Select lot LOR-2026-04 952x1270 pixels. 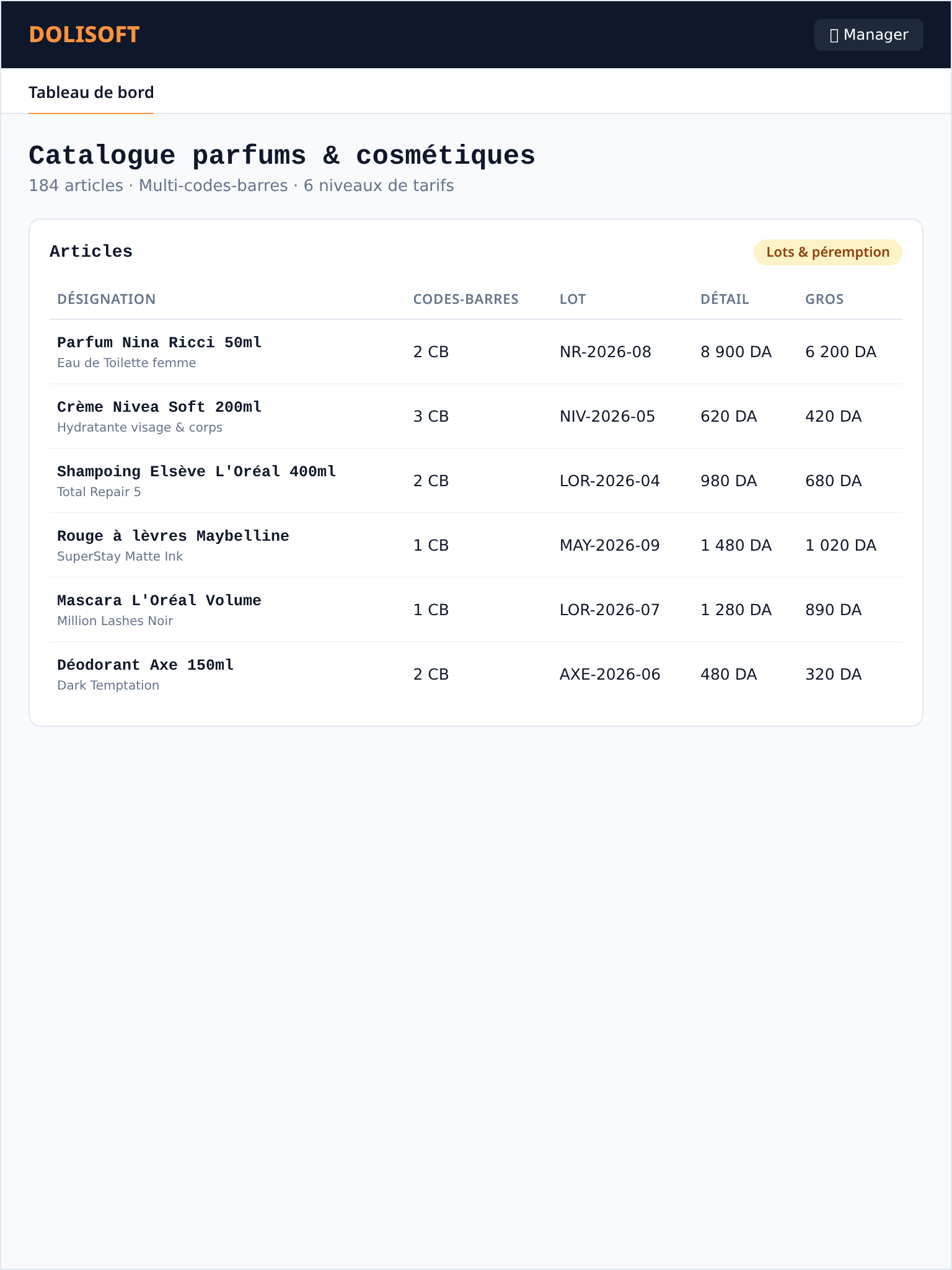(x=609, y=481)
